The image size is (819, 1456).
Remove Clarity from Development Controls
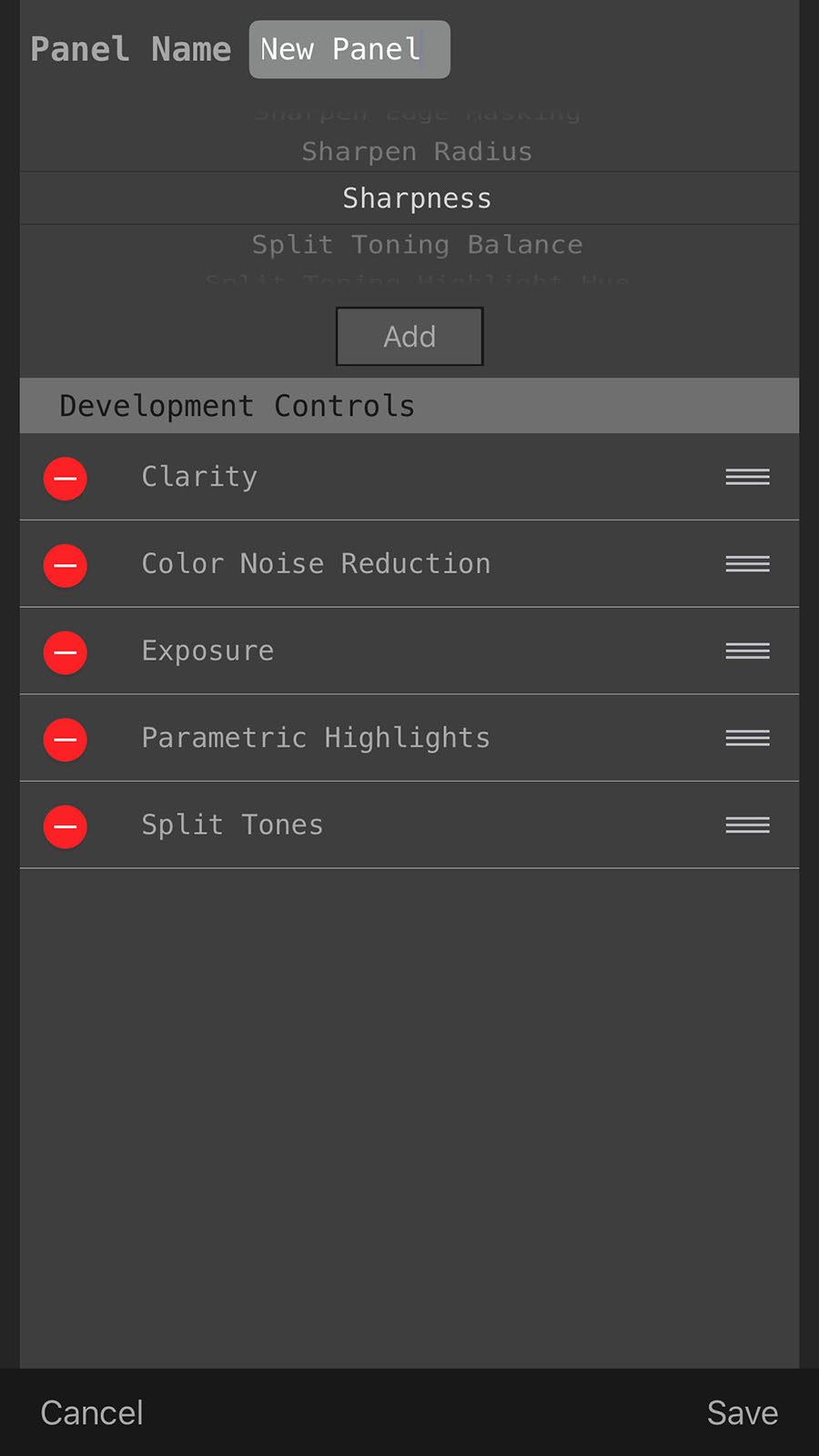tap(65, 478)
